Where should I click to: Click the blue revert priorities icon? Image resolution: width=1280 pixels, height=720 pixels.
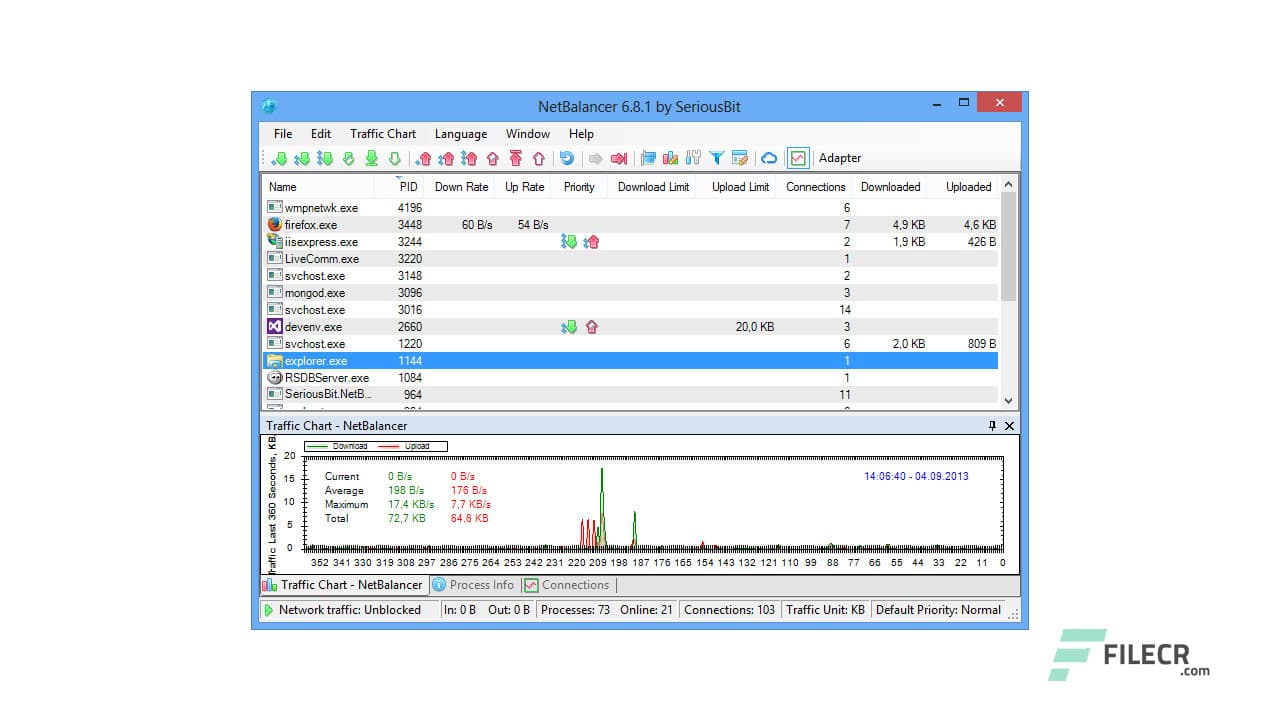[x=567, y=158]
